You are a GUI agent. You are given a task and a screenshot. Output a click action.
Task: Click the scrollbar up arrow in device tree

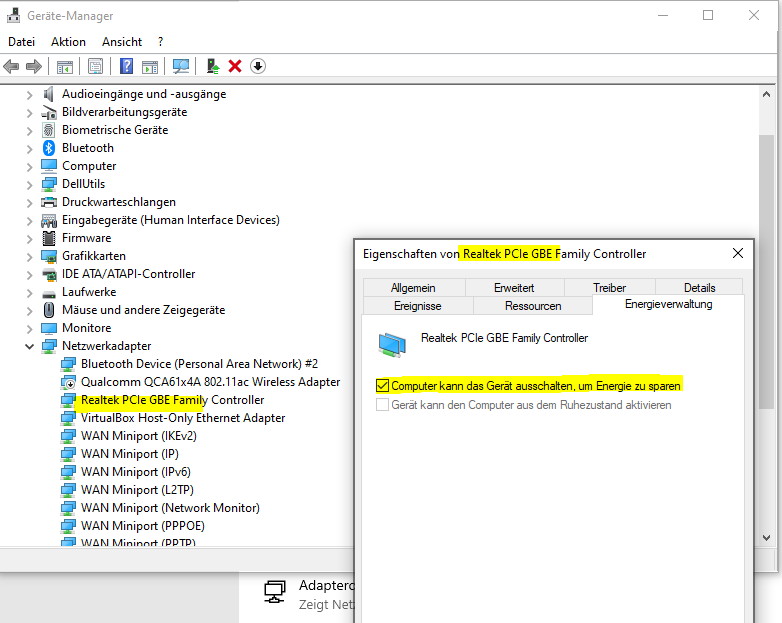coord(767,94)
